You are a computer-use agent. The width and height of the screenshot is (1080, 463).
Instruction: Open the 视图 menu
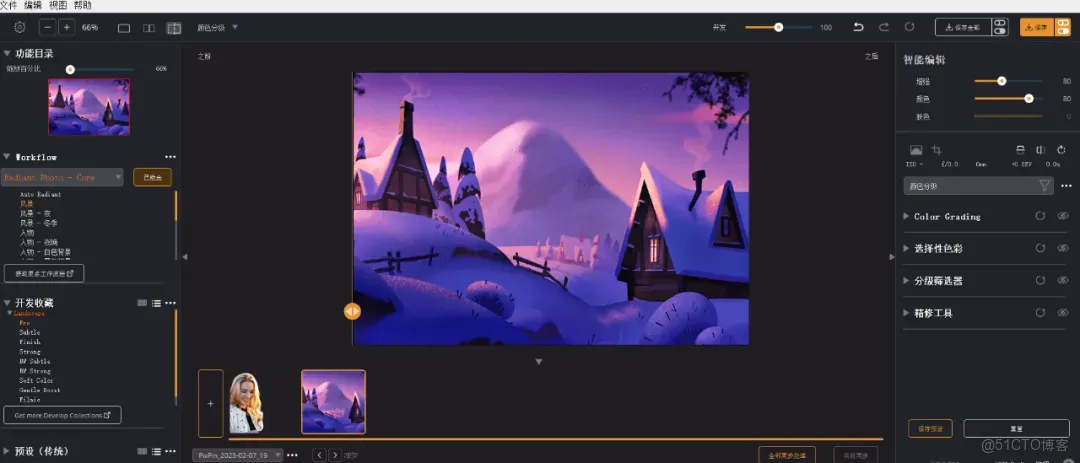pyautogui.click(x=58, y=6)
